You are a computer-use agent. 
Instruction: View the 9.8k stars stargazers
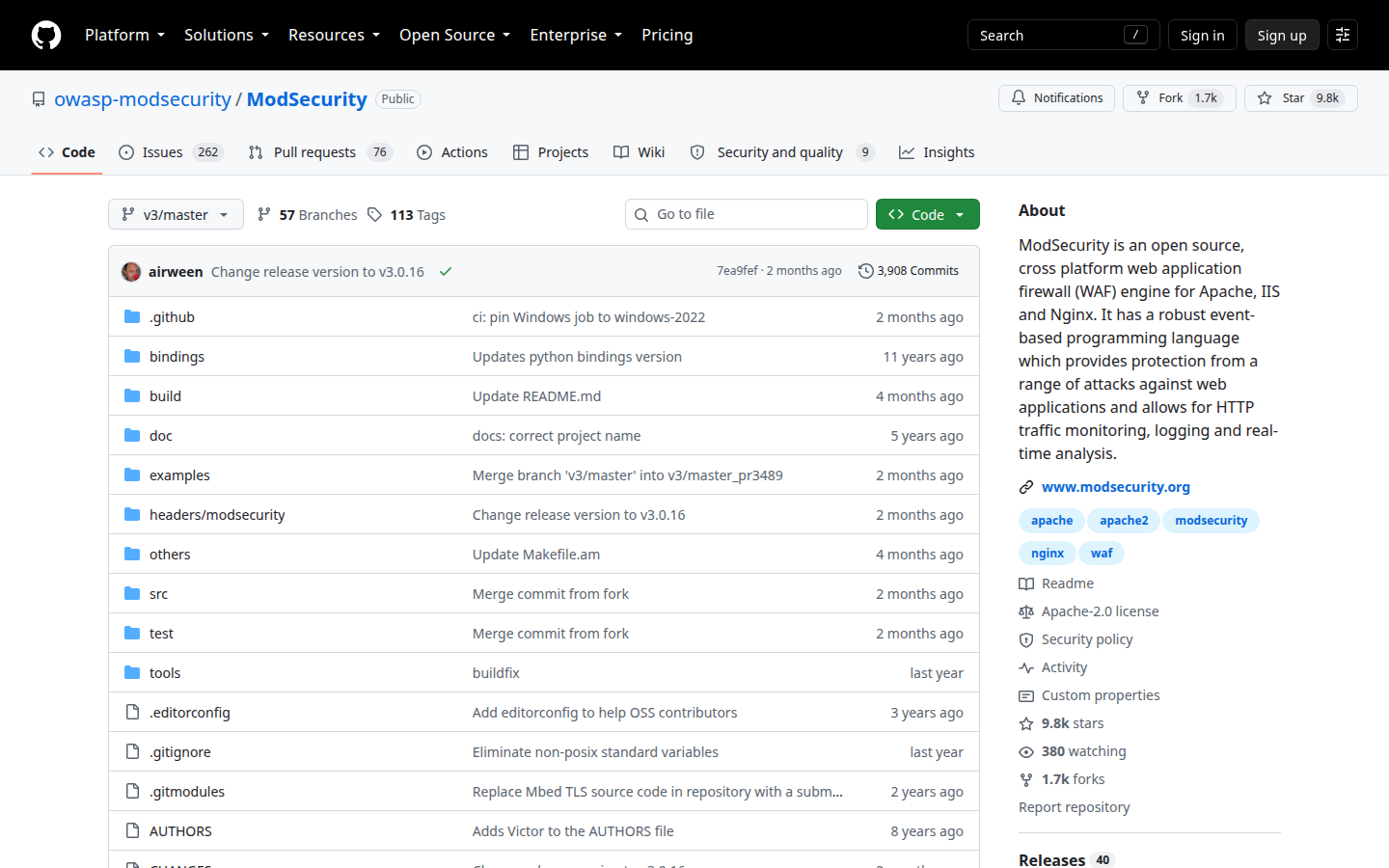point(1061,723)
